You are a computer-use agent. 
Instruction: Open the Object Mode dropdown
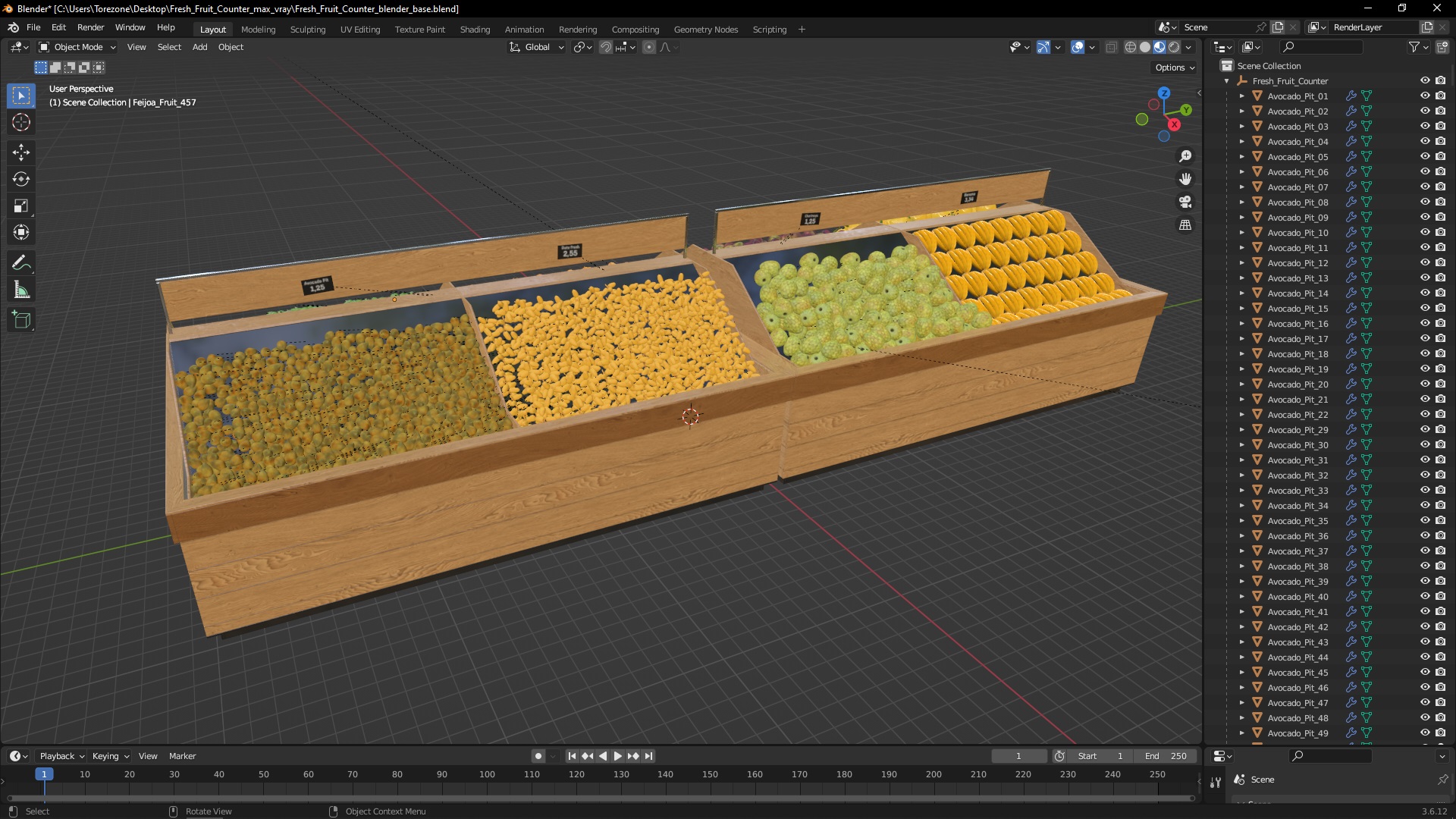click(78, 47)
